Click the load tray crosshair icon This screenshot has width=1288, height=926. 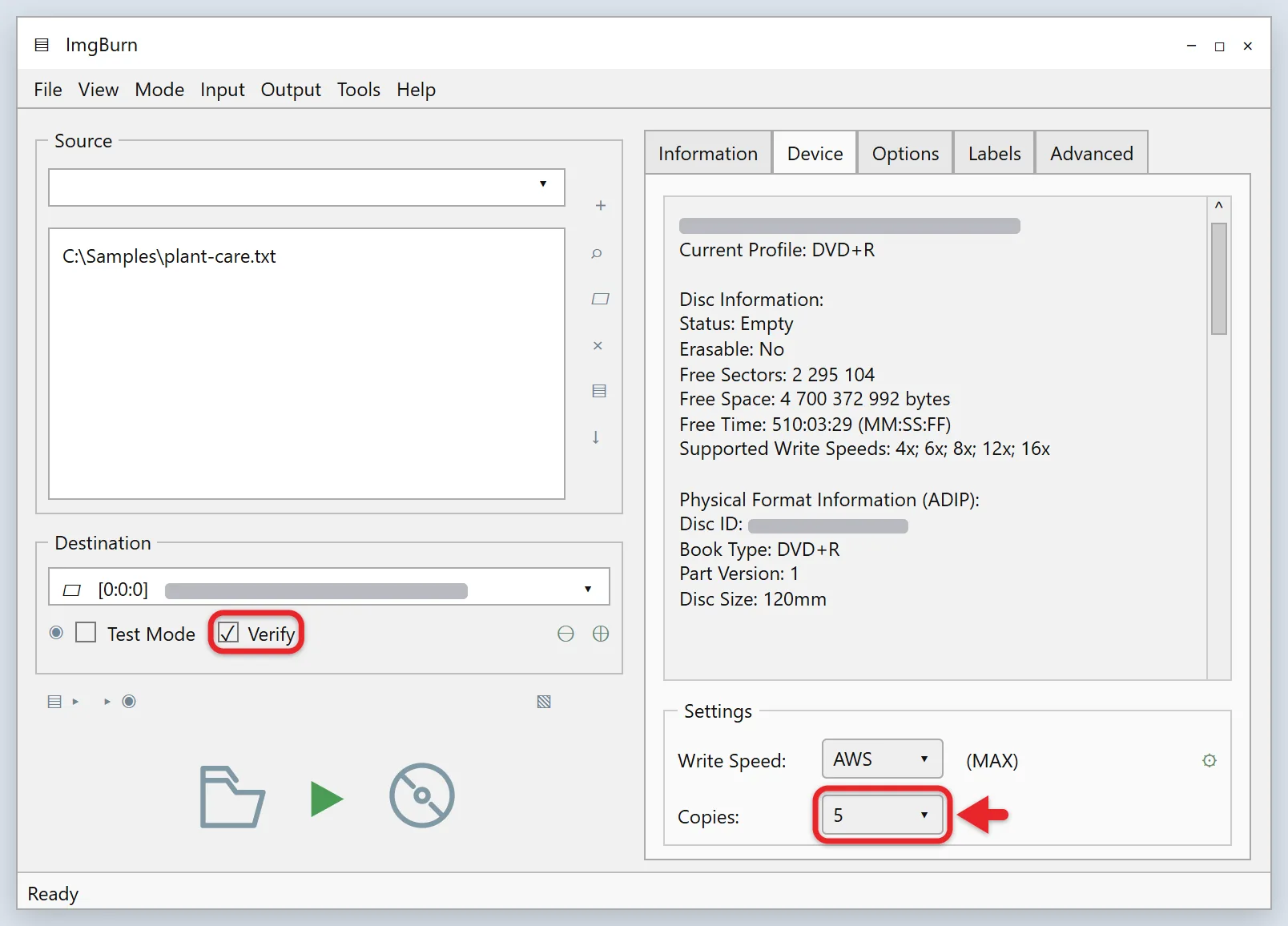click(x=601, y=634)
